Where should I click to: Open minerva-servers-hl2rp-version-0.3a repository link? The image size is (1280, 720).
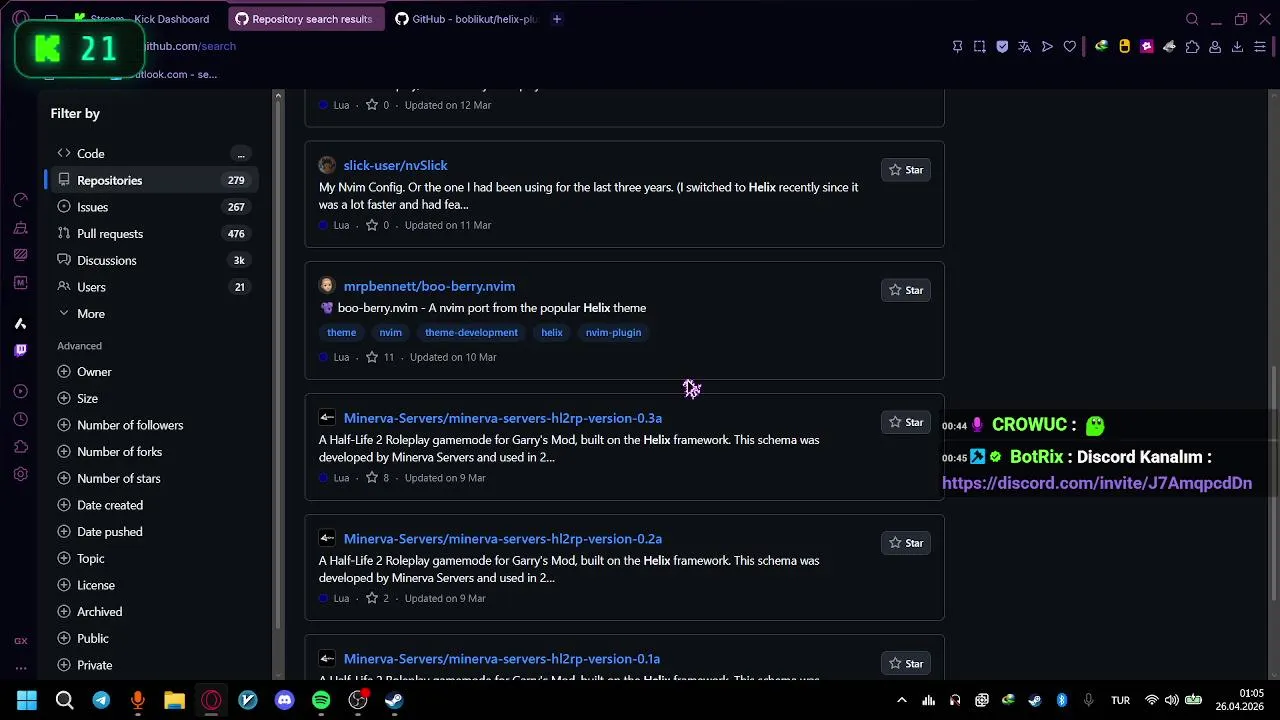[503, 418]
